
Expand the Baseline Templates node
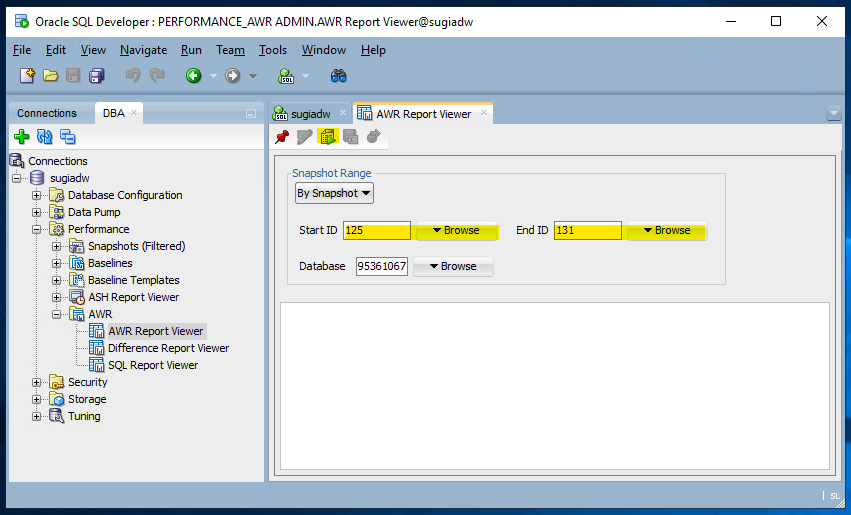[56, 280]
